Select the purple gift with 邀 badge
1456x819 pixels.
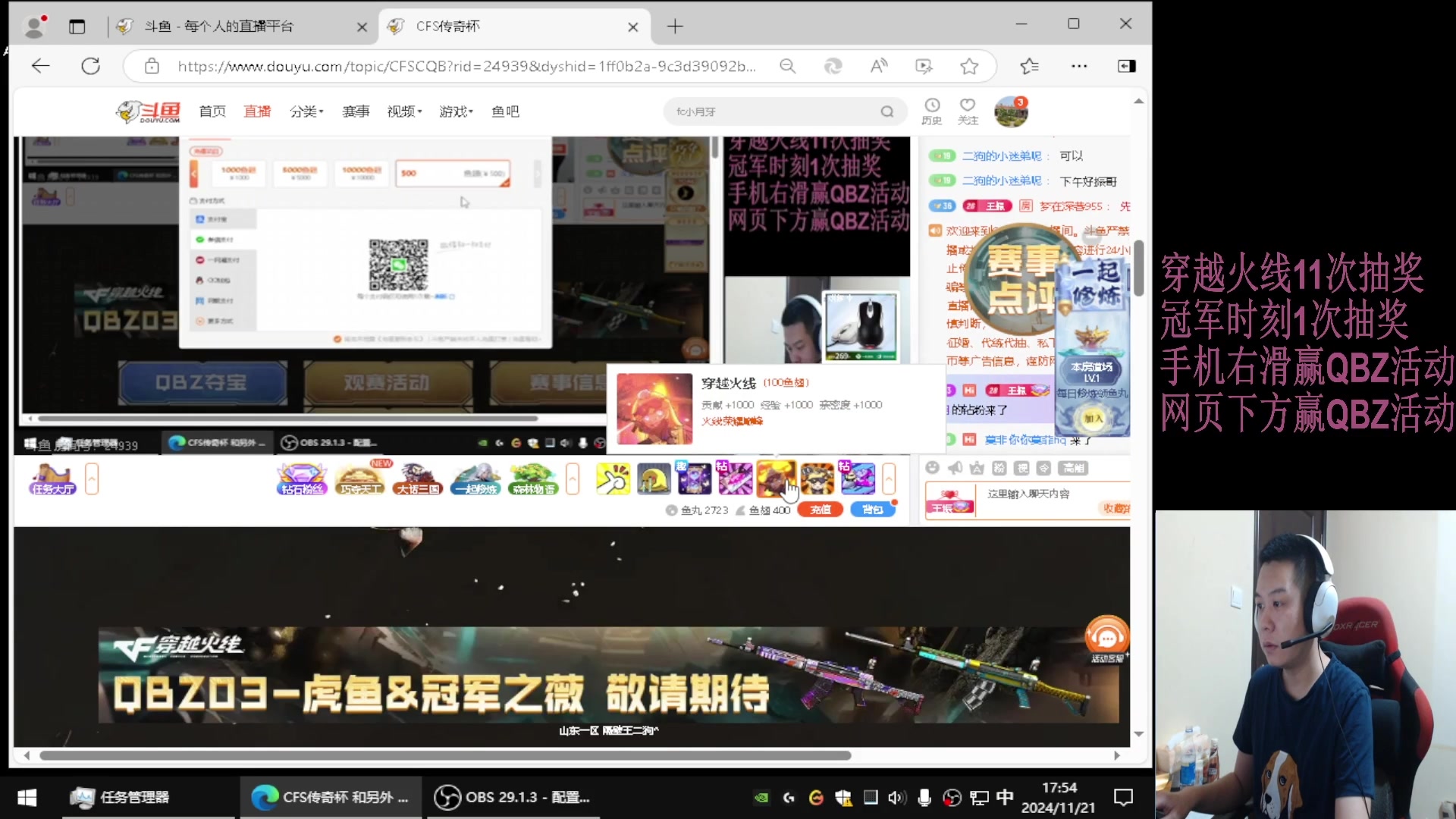coord(695,479)
